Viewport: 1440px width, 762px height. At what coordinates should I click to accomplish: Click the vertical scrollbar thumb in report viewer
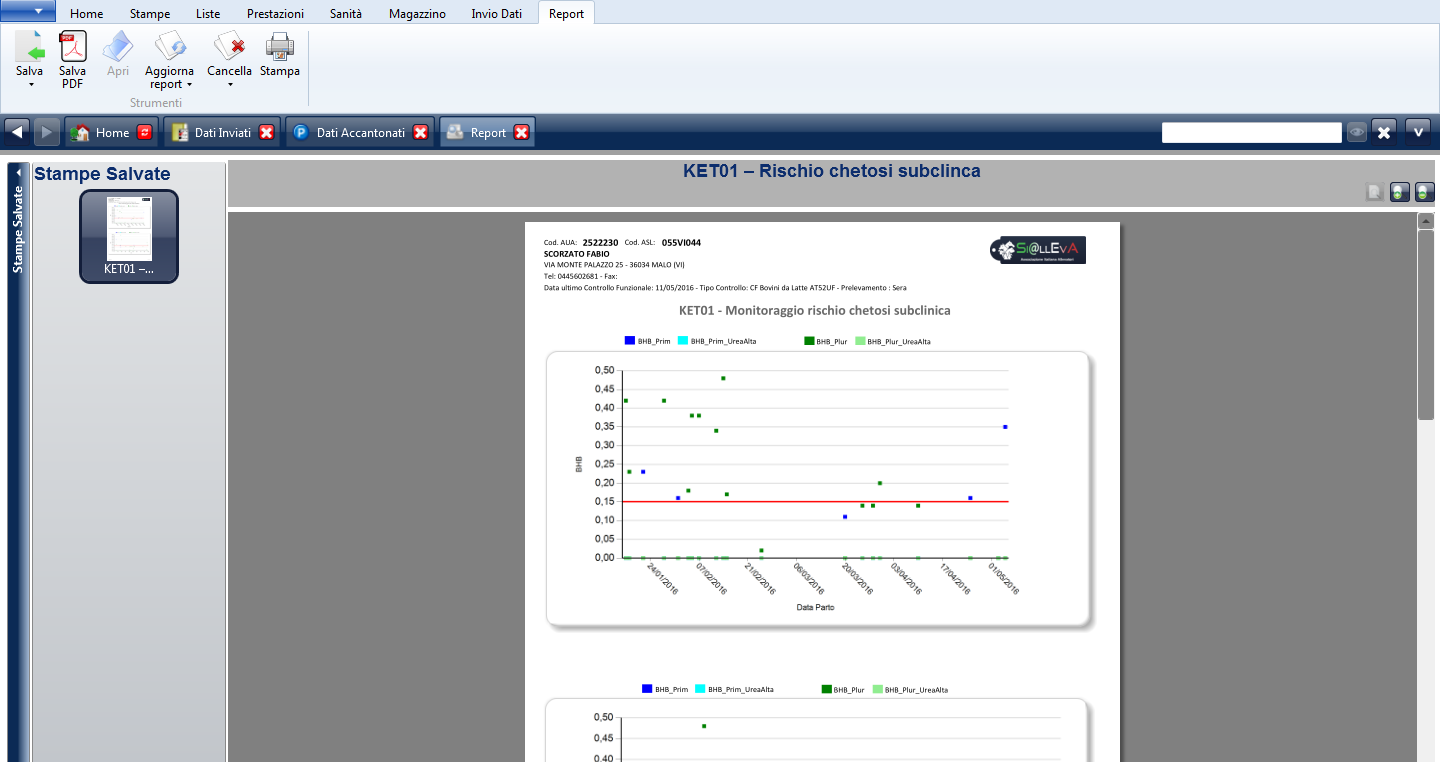(1426, 325)
